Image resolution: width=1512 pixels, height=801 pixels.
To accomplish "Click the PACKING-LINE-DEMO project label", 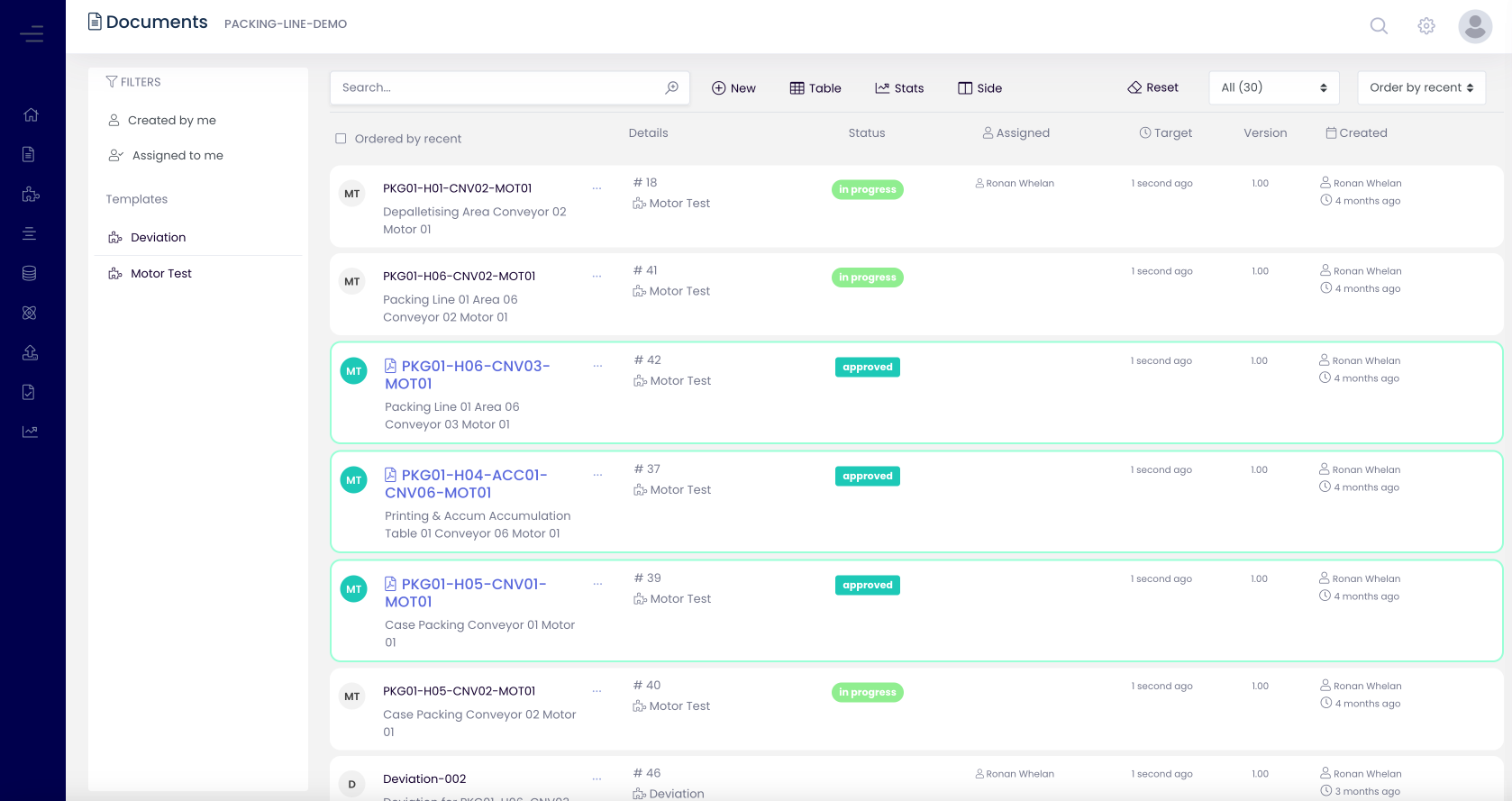I will (x=286, y=24).
